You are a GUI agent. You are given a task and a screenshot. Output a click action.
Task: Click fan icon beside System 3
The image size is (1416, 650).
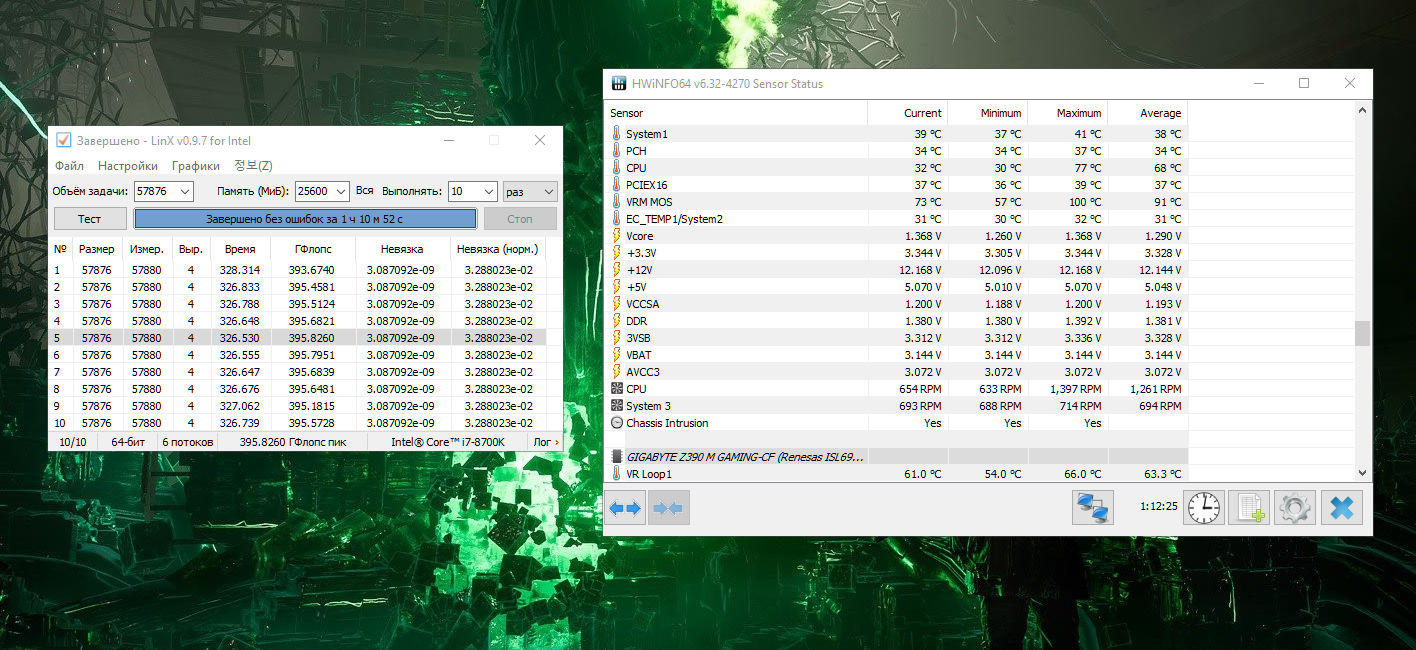(616, 406)
